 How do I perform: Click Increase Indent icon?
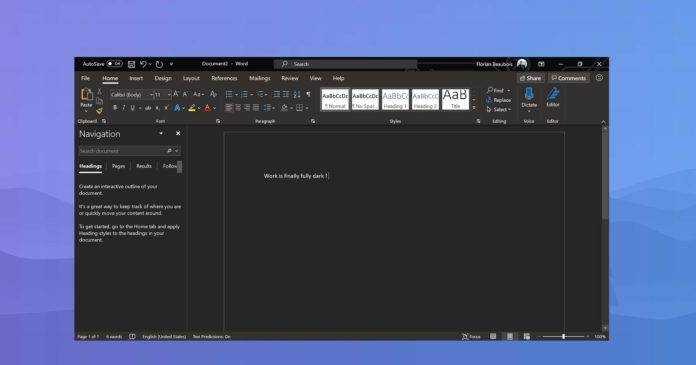click(x=286, y=94)
